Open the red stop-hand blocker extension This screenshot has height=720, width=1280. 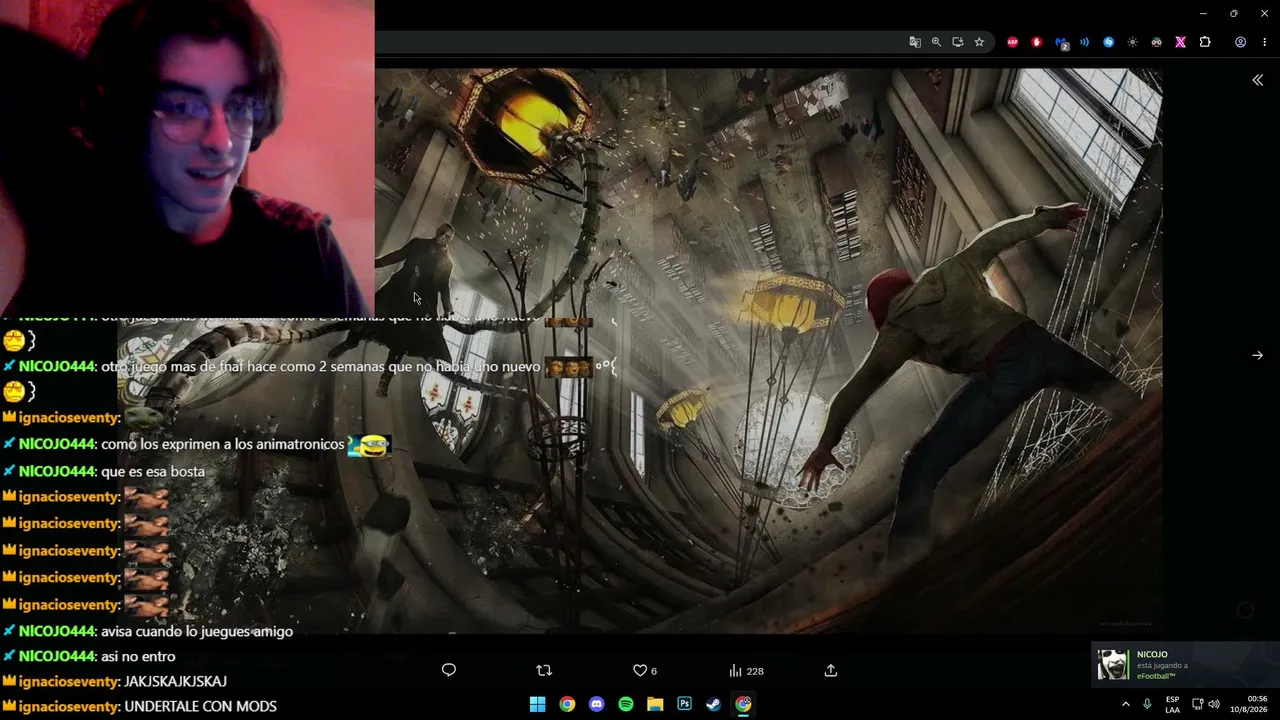click(x=1036, y=42)
